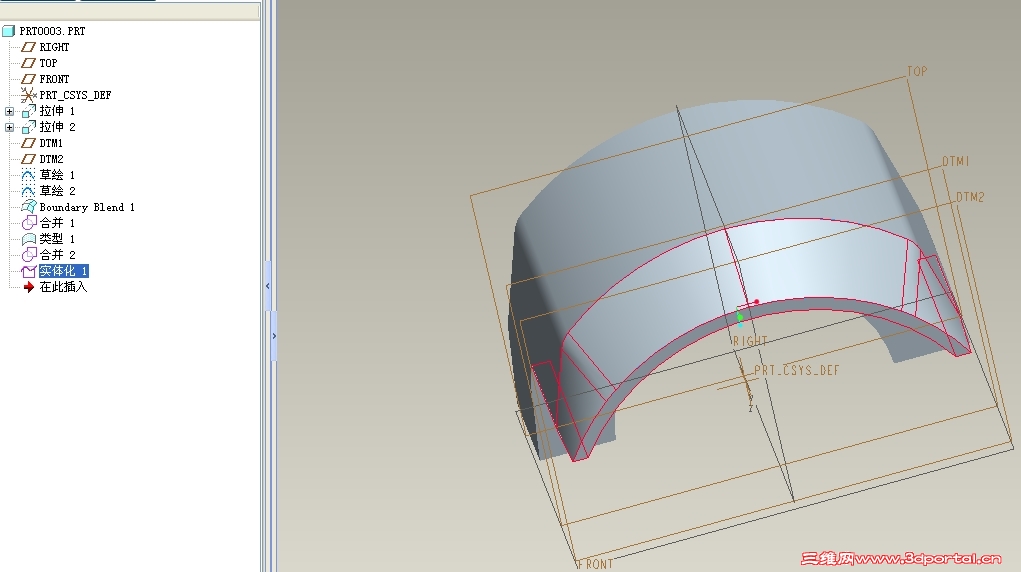Image resolution: width=1021 pixels, height=572 pixels.
Task: Select DTM1 datum plane in tree
Action: pos(51,143)
